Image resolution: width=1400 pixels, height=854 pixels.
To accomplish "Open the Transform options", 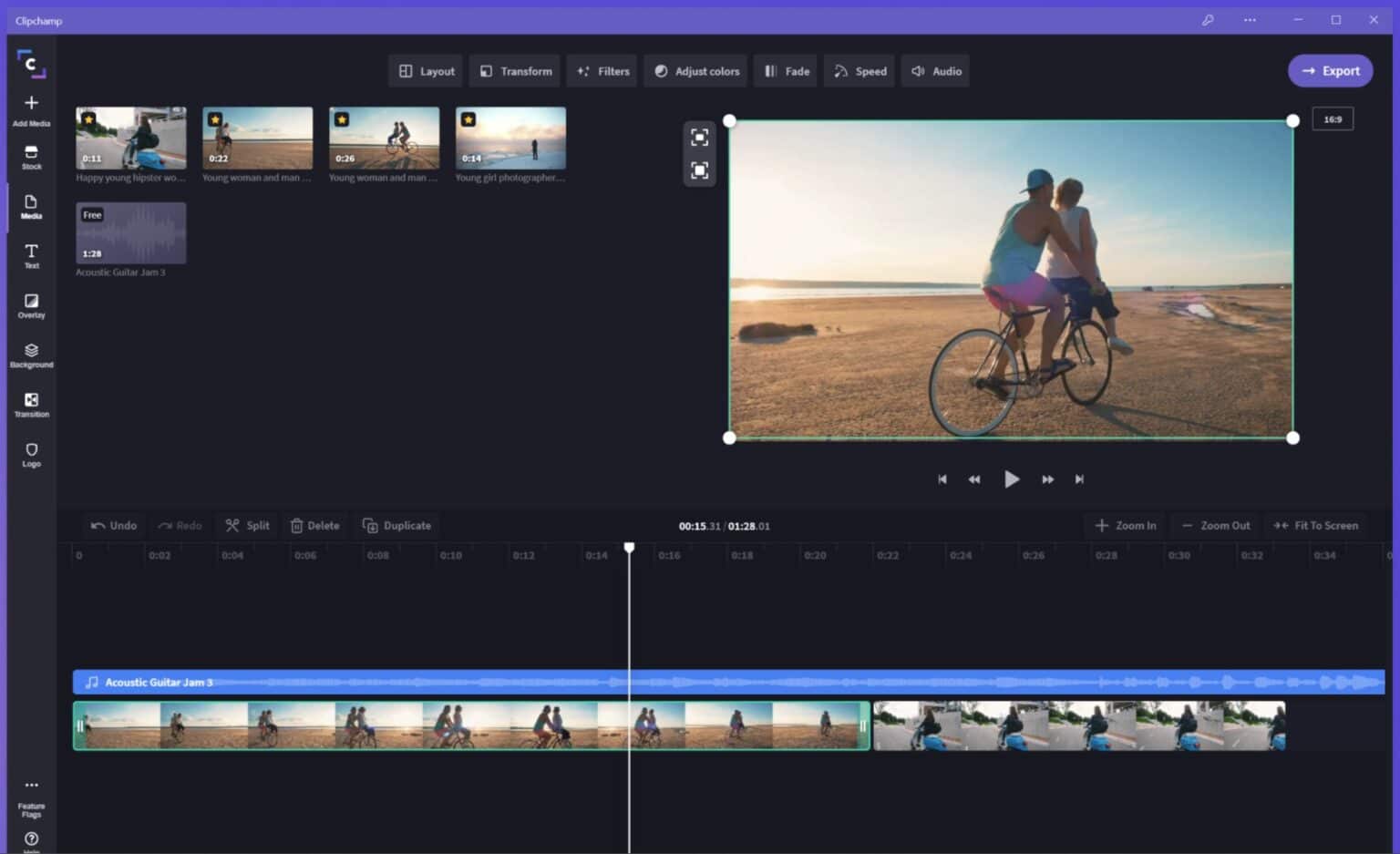I will (516, 71).
